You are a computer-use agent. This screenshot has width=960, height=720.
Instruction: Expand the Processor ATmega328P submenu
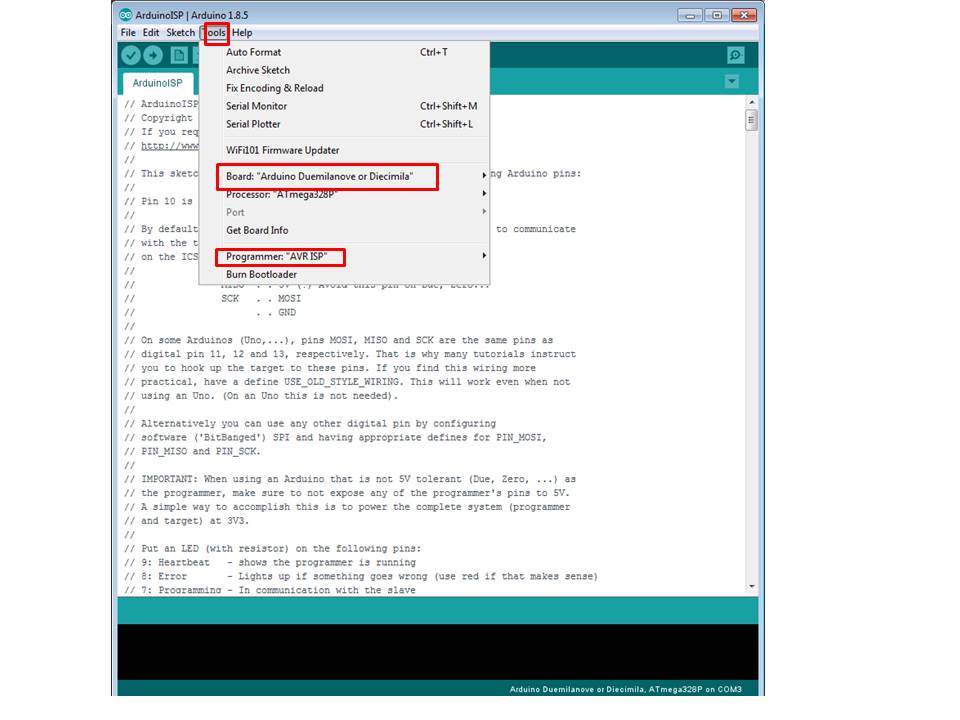(x=345, y=194)
